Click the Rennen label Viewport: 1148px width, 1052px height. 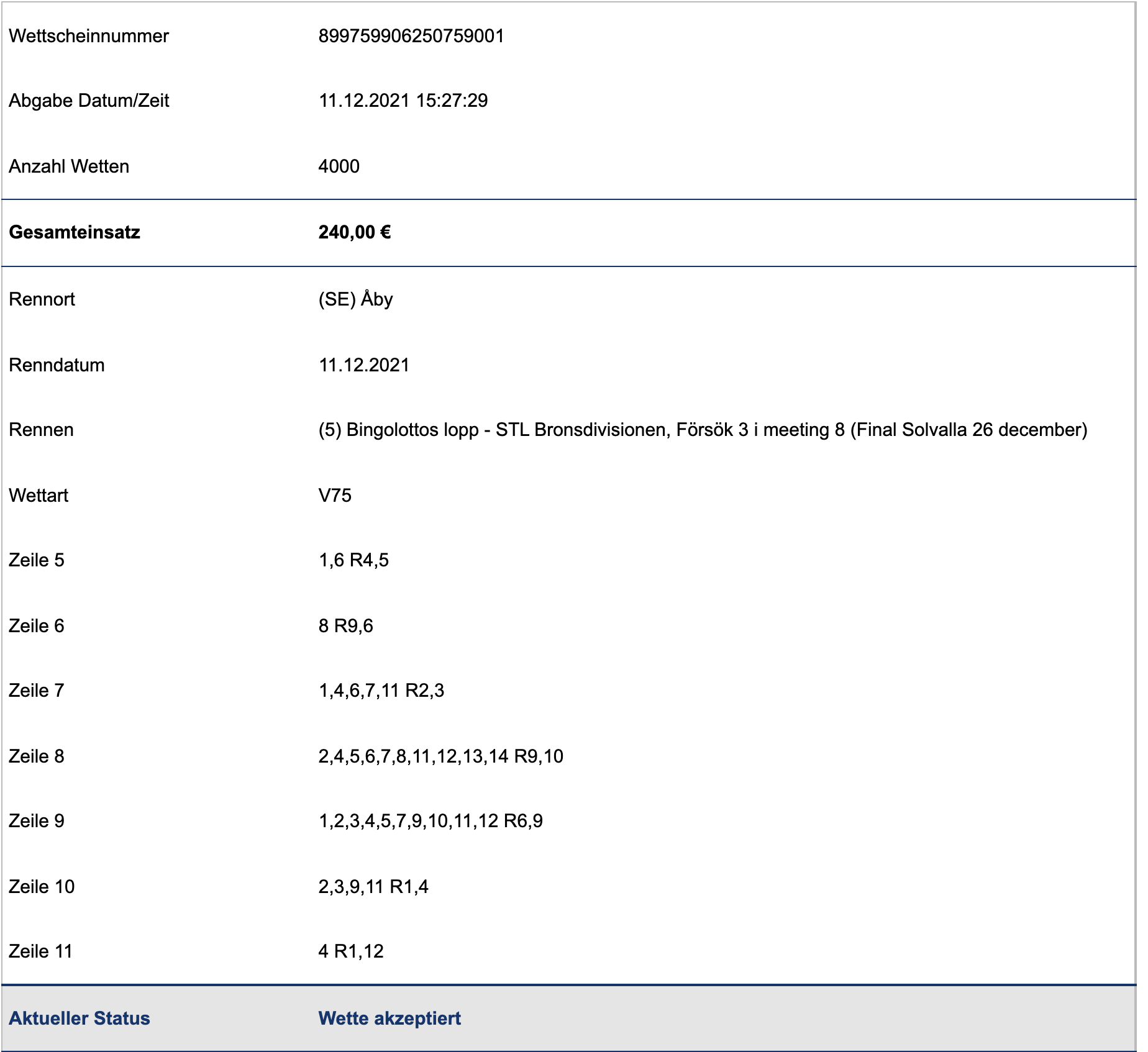(41, 430)
